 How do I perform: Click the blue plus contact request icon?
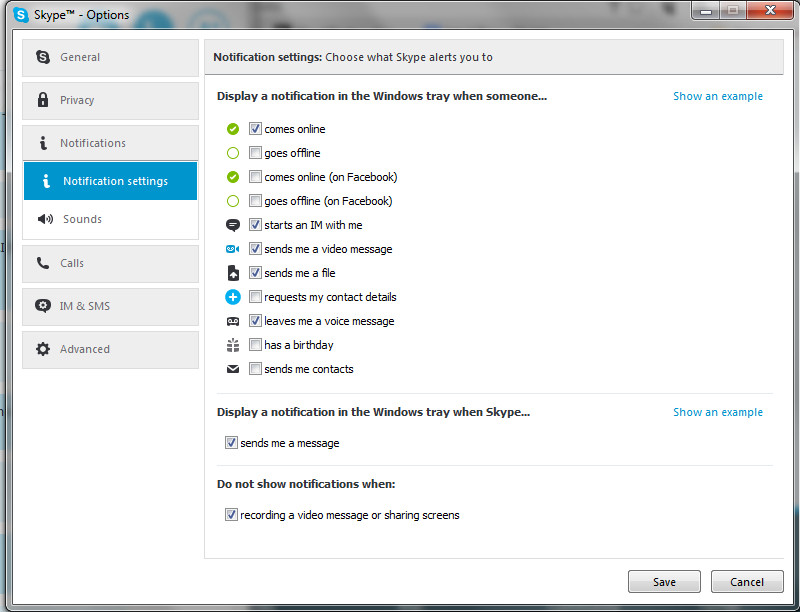coord(233,297)
